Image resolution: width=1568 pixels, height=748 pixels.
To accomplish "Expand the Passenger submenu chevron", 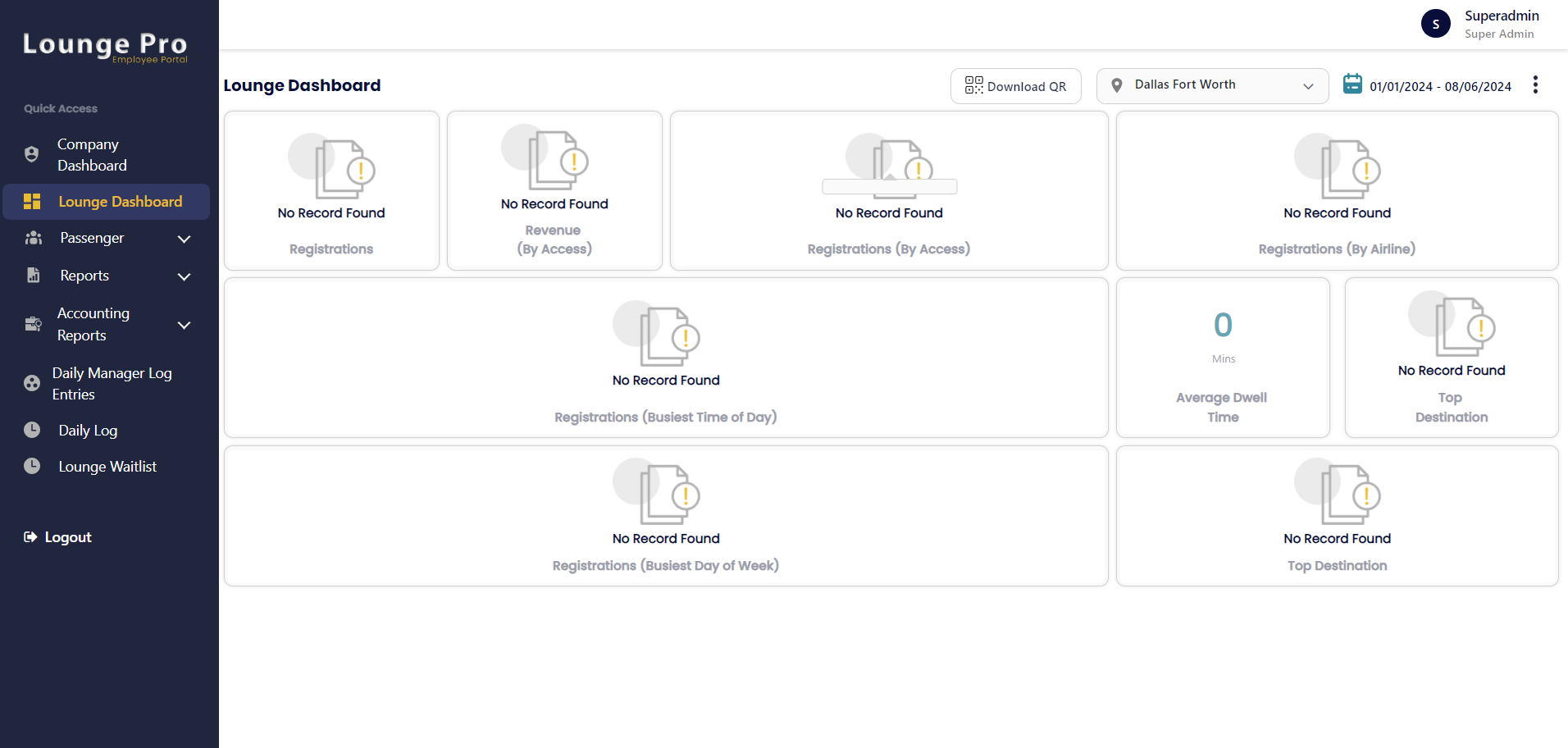I will (x=185, y=239).
